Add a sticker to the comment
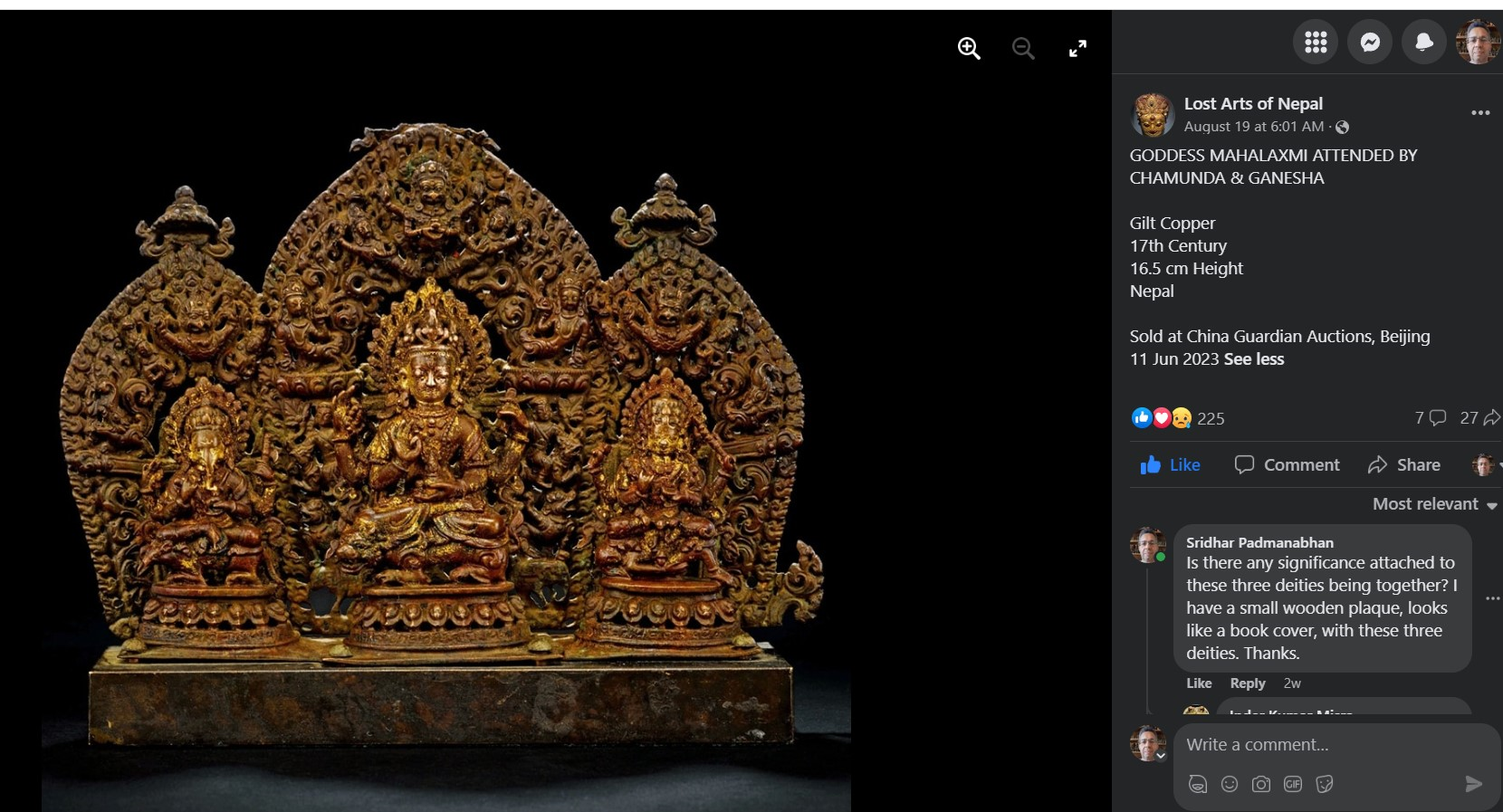Viewport: 1503px width, 812px height. 1325,784
